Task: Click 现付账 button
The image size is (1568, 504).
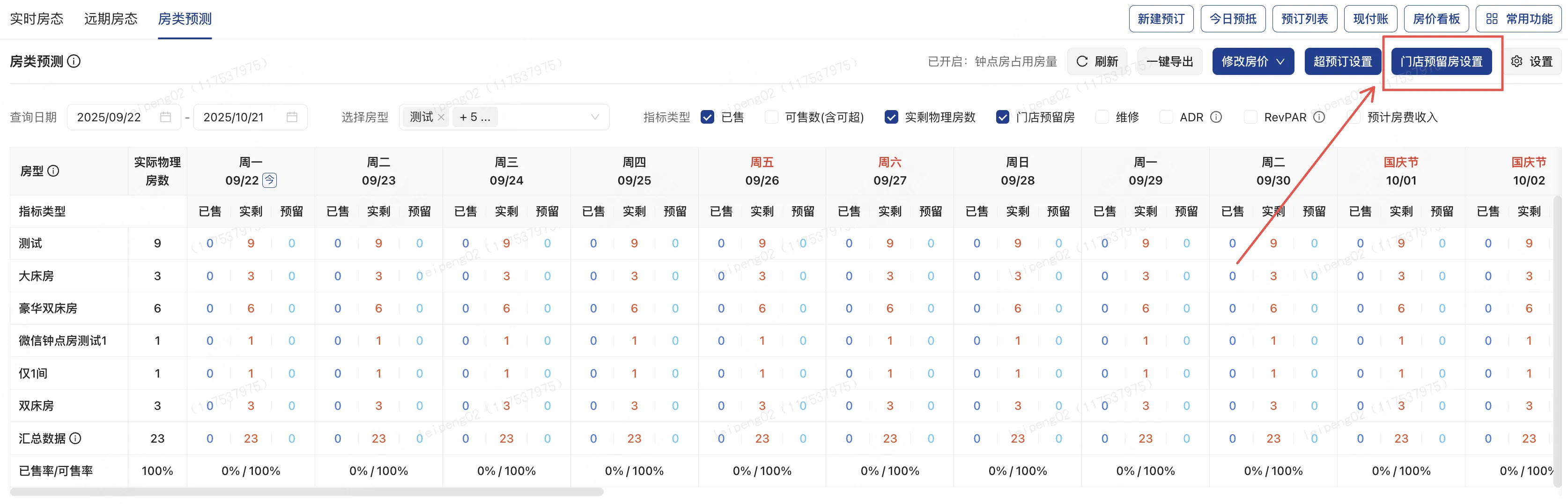Action: (1370, 19)
